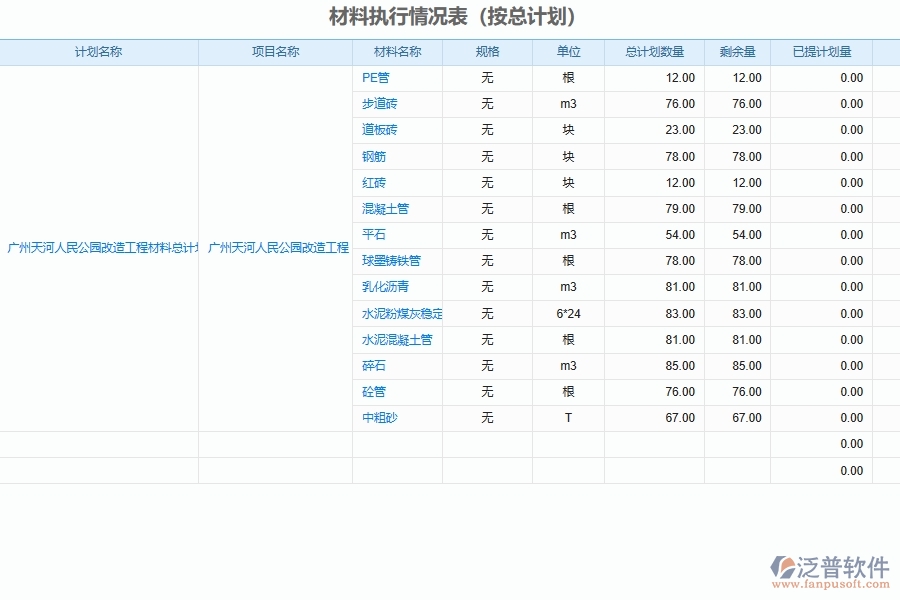
Task: Open the 碎石 material record
Action: point(373,365)
